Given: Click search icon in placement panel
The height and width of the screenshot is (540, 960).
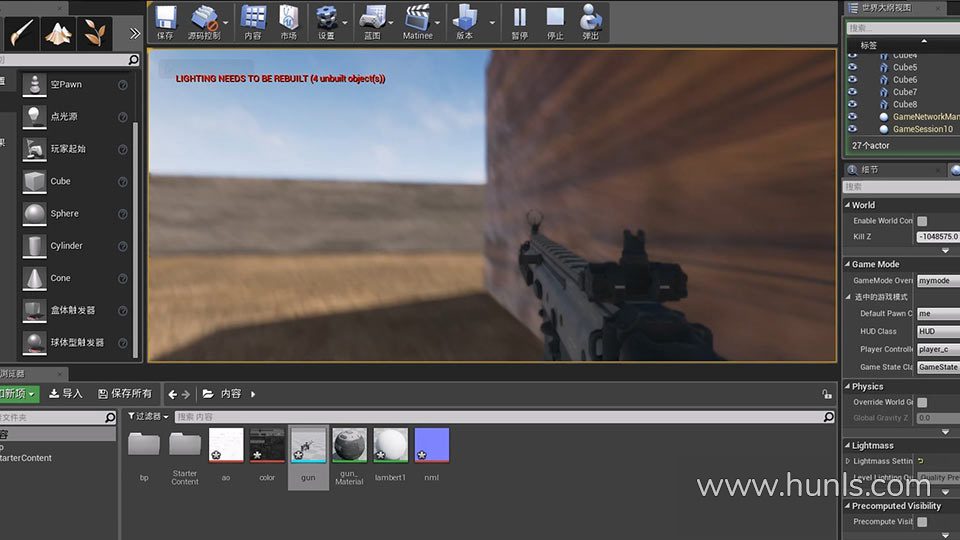Looking at the screenshot, I should (x=133, y=60).
